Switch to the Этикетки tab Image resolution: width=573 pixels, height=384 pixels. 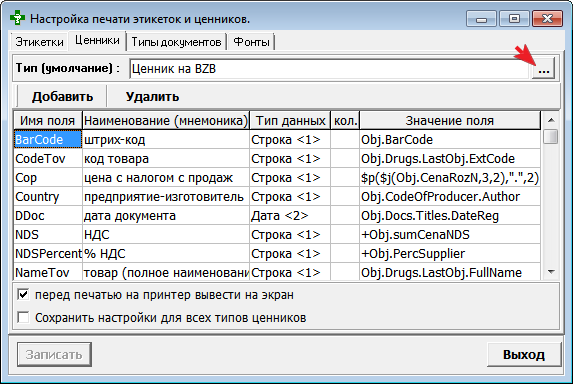[39, 42]
